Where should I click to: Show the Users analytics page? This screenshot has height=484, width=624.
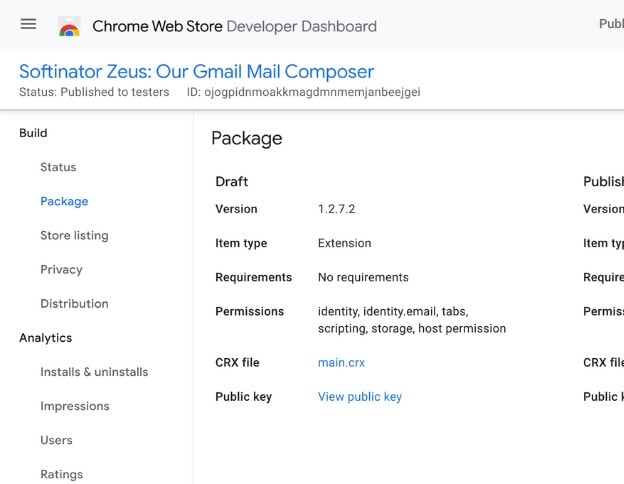(x=57, y=440)
